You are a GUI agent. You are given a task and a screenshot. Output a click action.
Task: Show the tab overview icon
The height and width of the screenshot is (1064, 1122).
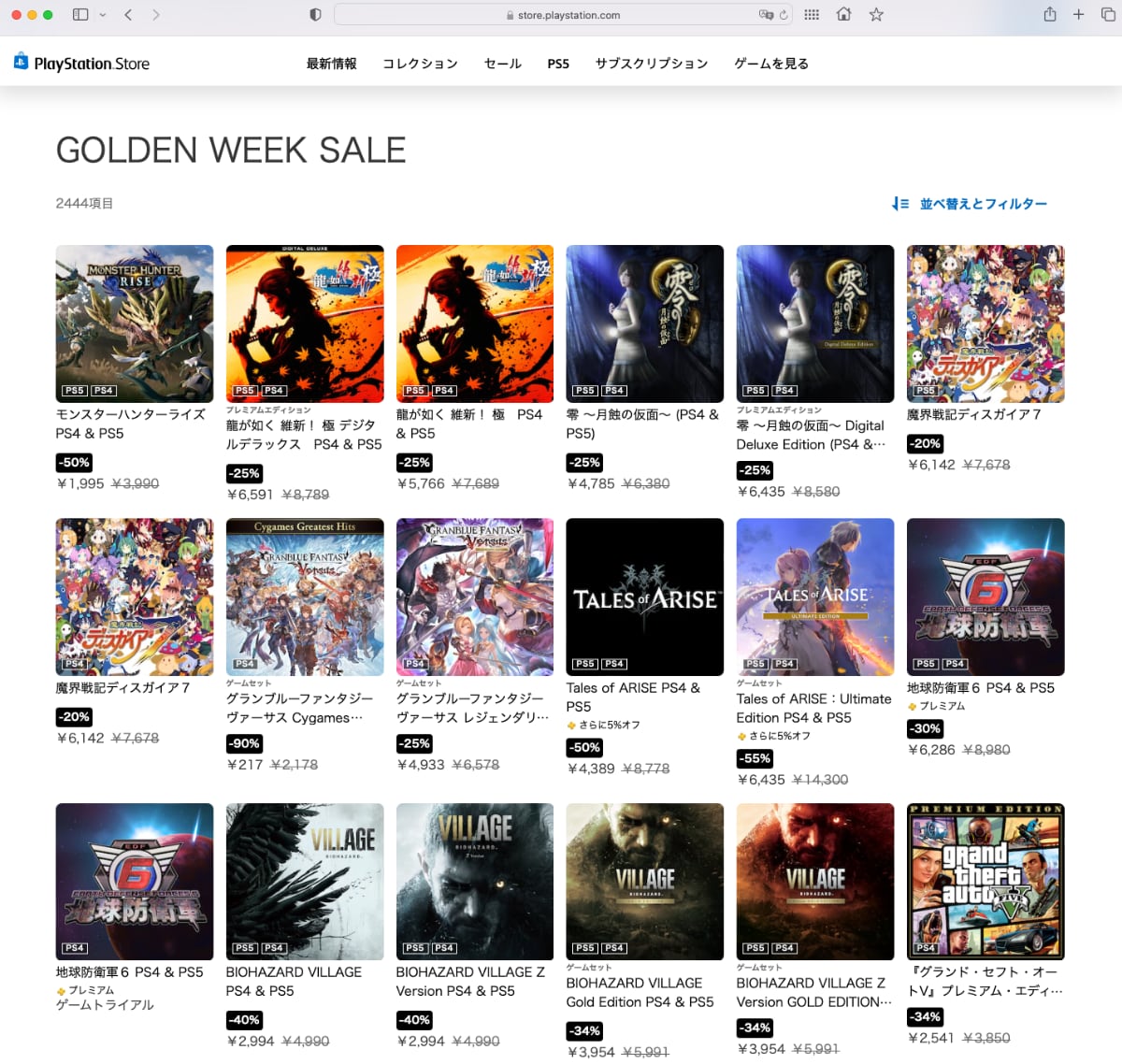[x=1108, y=15]
